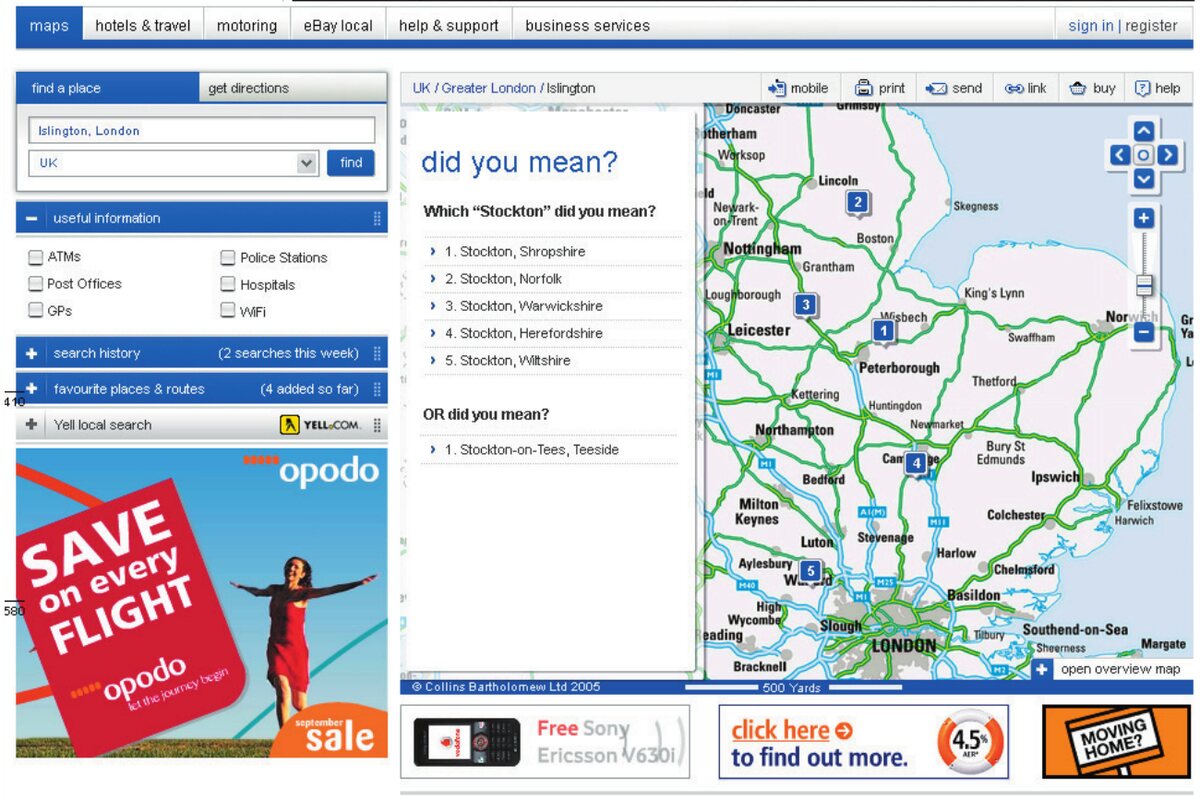Click map marker 5 near Aylesbury
Image resolution: width=1200 pixels, height=800 pixels.
click(811, 572)
